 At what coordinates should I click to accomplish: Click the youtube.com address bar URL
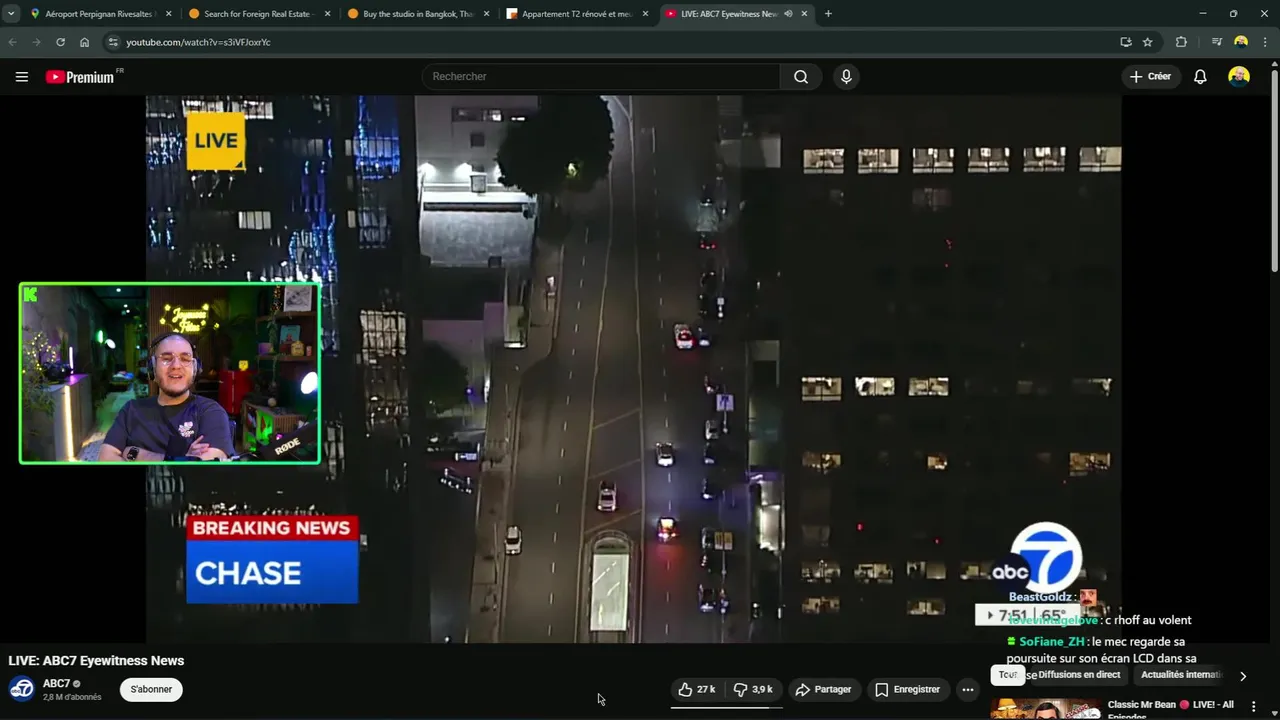[198, 42]
